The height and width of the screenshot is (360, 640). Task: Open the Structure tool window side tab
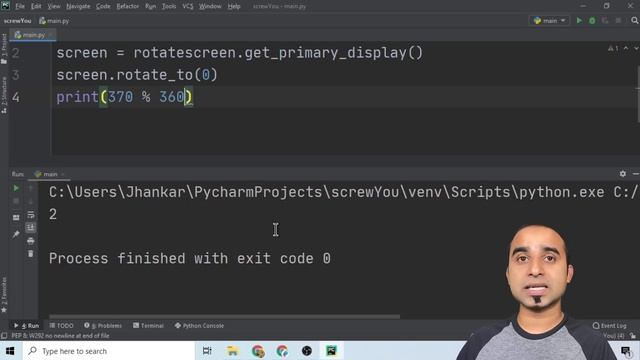click(x=4, y=95)
